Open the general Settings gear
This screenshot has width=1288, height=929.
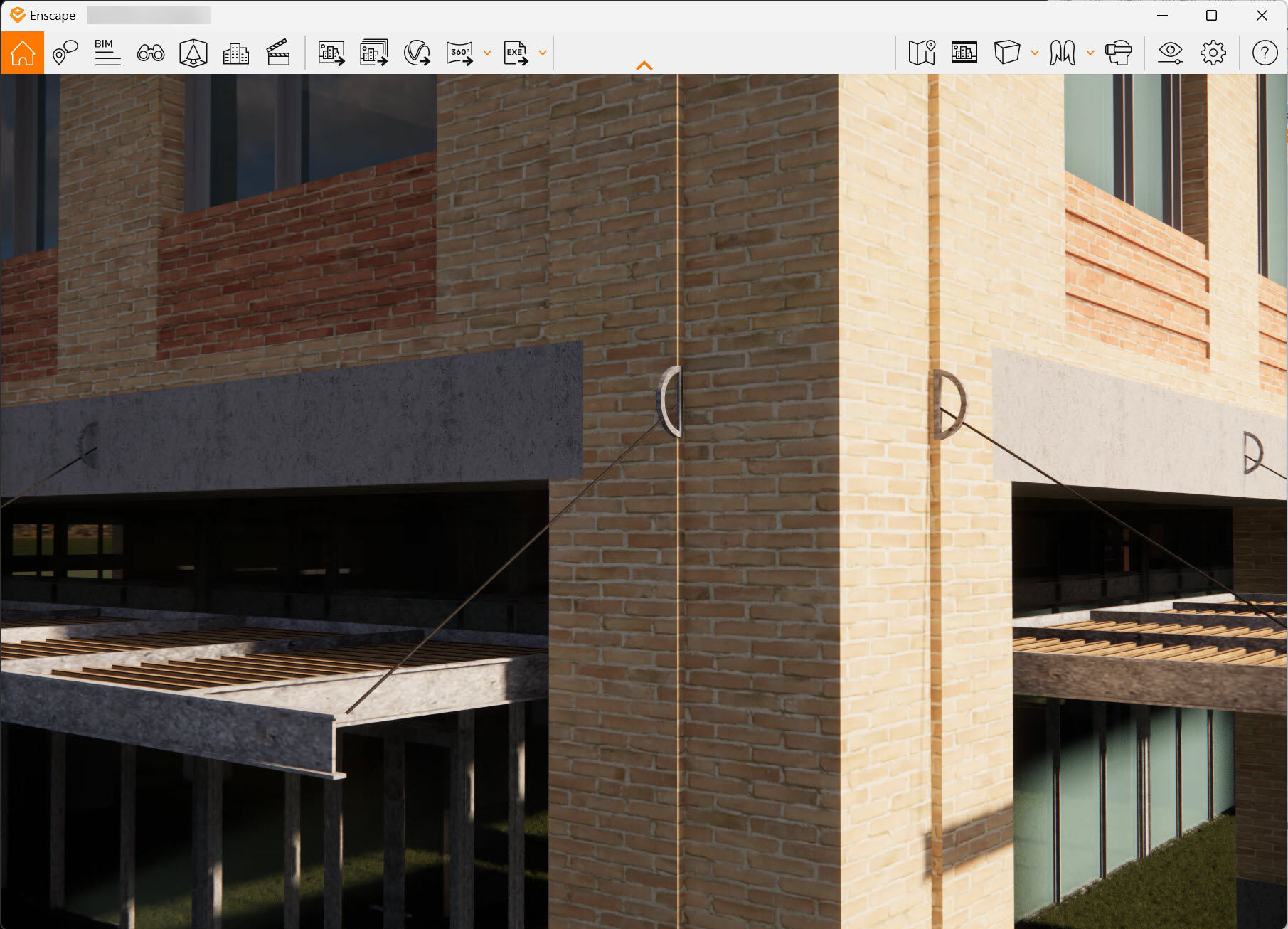1213,52
